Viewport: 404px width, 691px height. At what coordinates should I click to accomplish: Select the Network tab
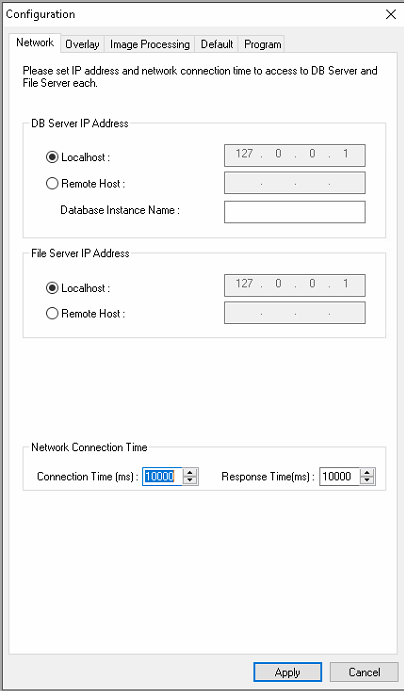[x=35, y=43]
